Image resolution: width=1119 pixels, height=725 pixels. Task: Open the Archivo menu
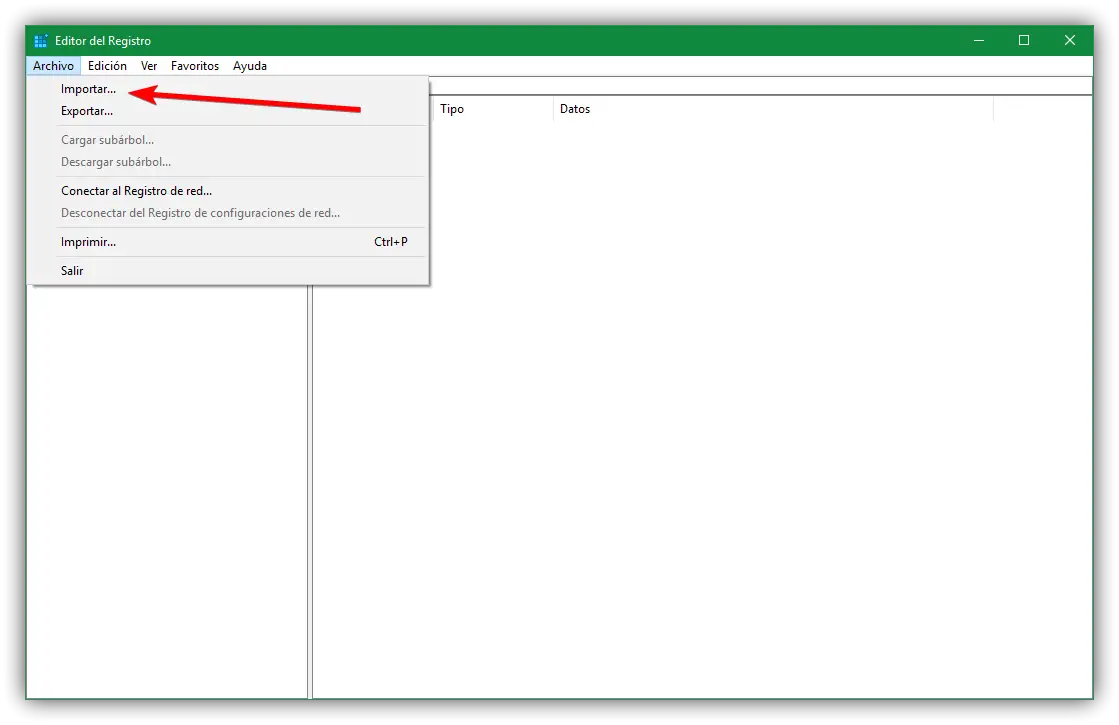54,66
